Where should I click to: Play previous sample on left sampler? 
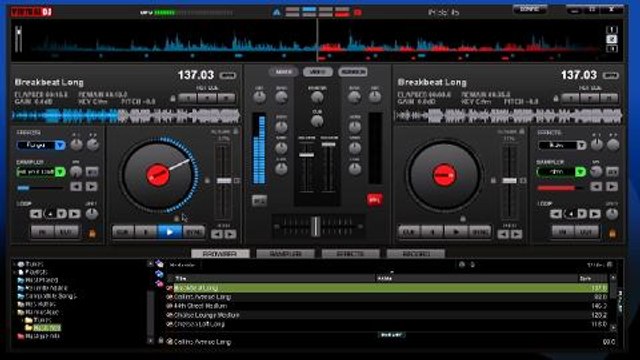pos(76,187)
